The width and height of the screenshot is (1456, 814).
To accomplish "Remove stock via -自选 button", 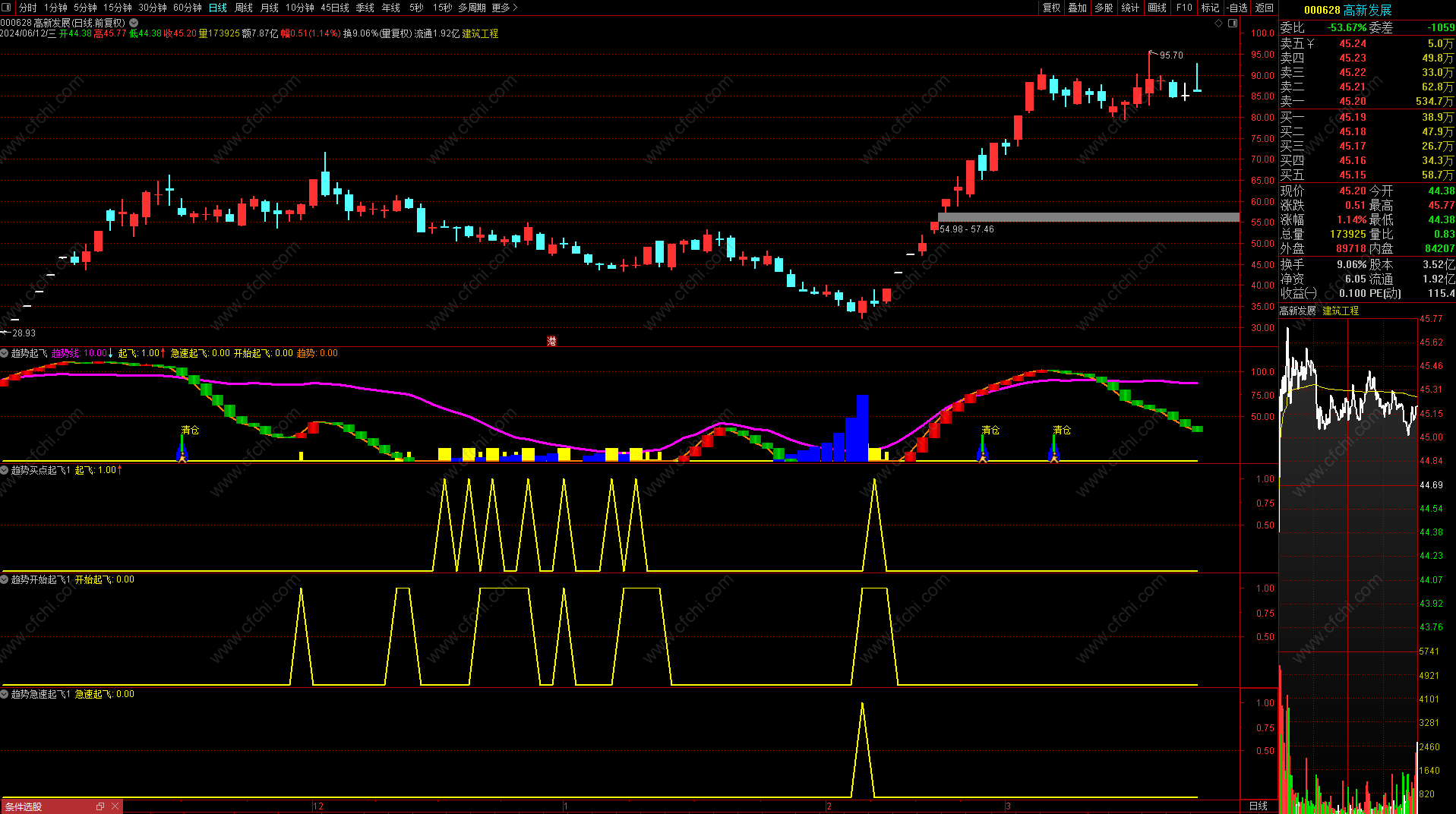I will pyautogui.click(x=1237, y=8).
